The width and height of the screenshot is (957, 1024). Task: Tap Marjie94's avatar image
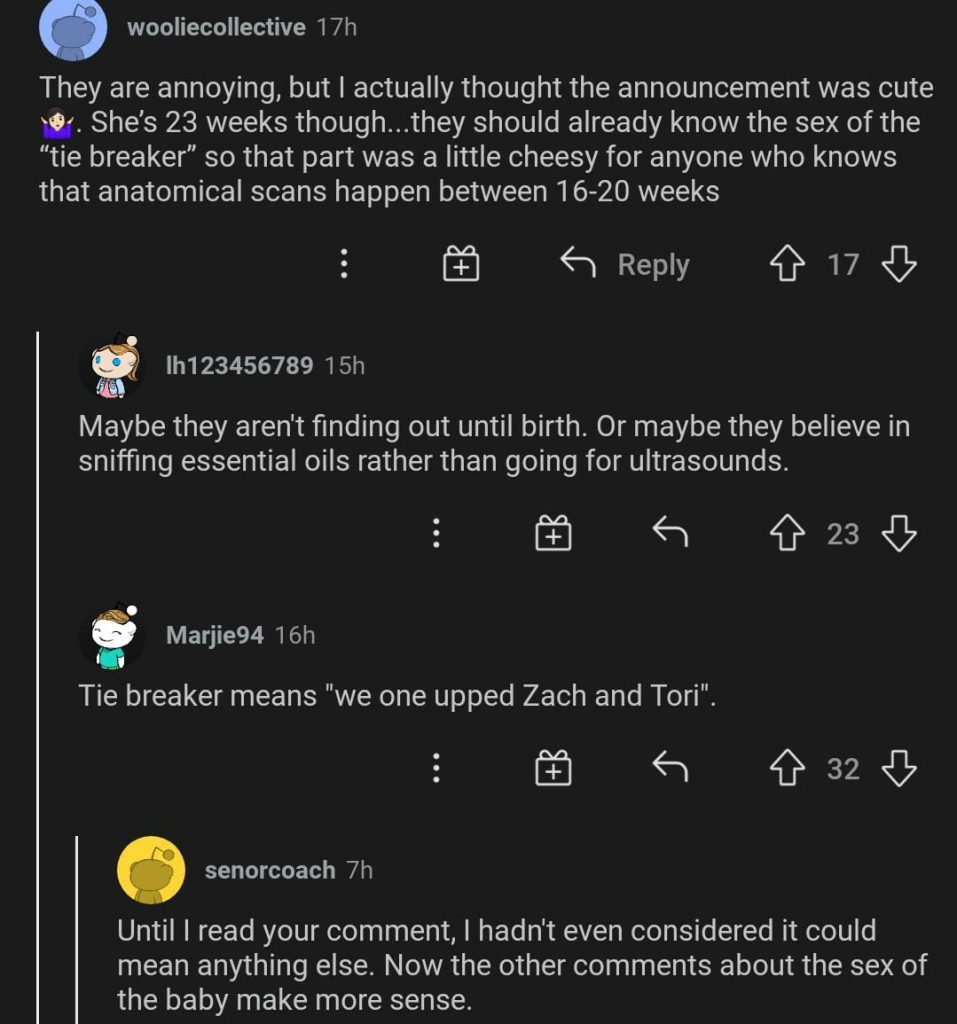112,636
